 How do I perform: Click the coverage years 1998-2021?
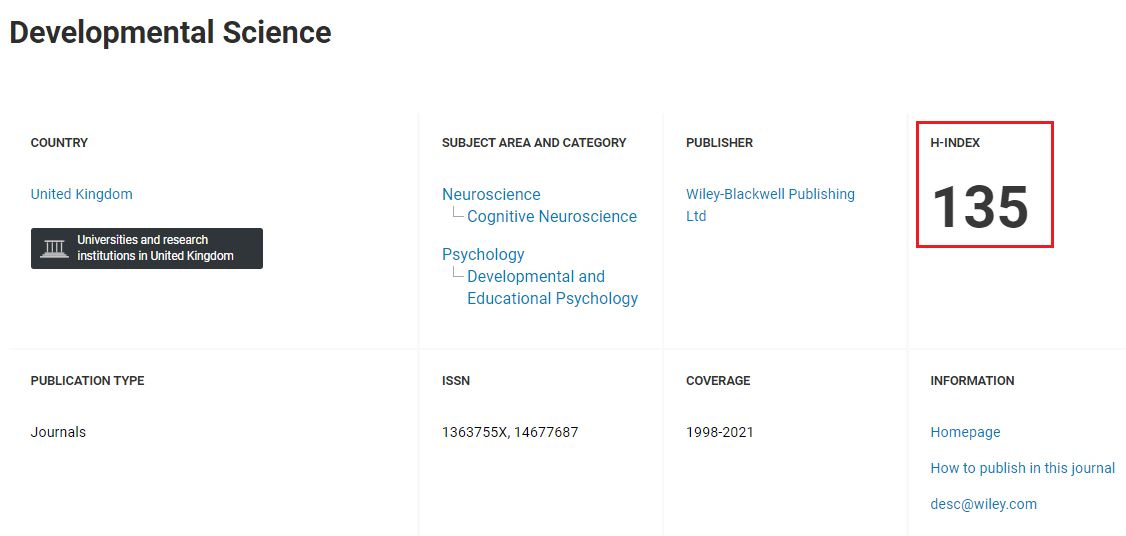[x=720, y=433]
